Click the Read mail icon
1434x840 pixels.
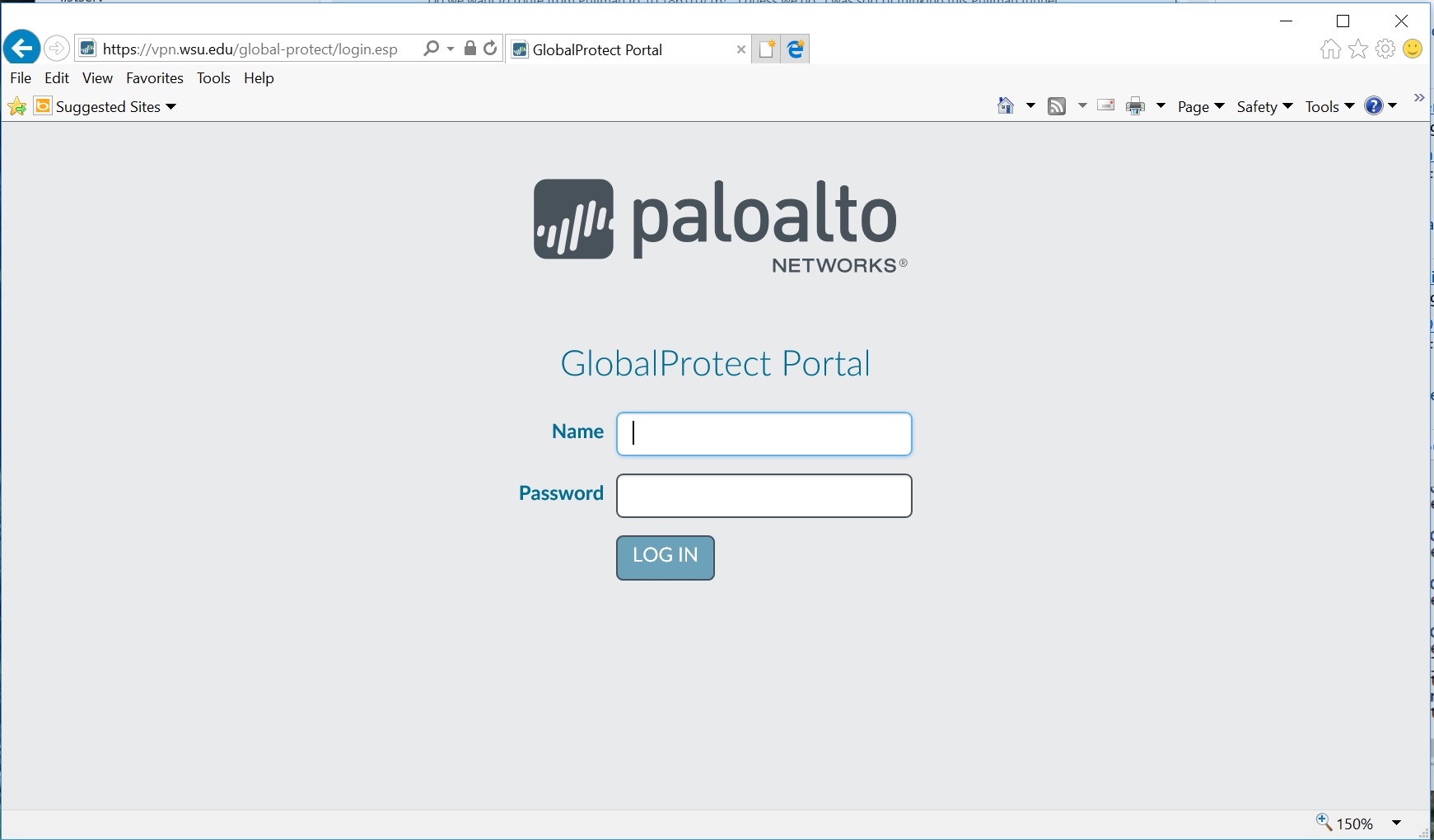click(1106, 105)
